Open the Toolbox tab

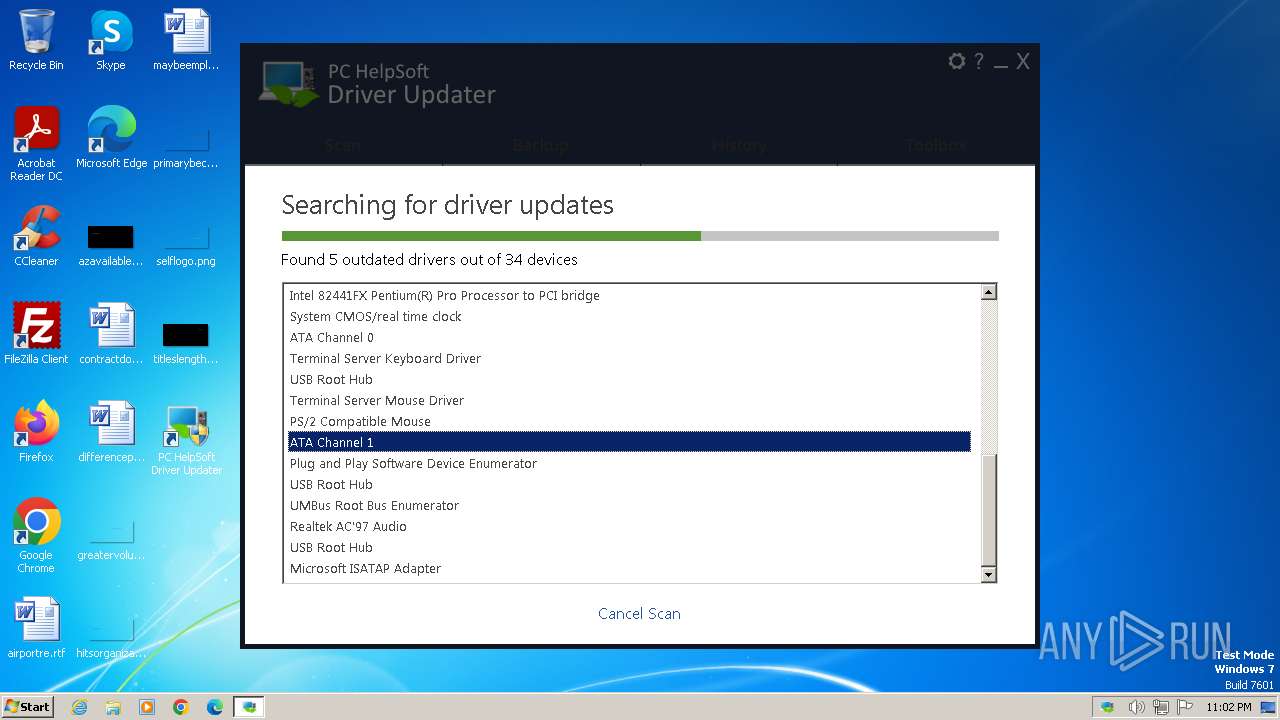937,145
